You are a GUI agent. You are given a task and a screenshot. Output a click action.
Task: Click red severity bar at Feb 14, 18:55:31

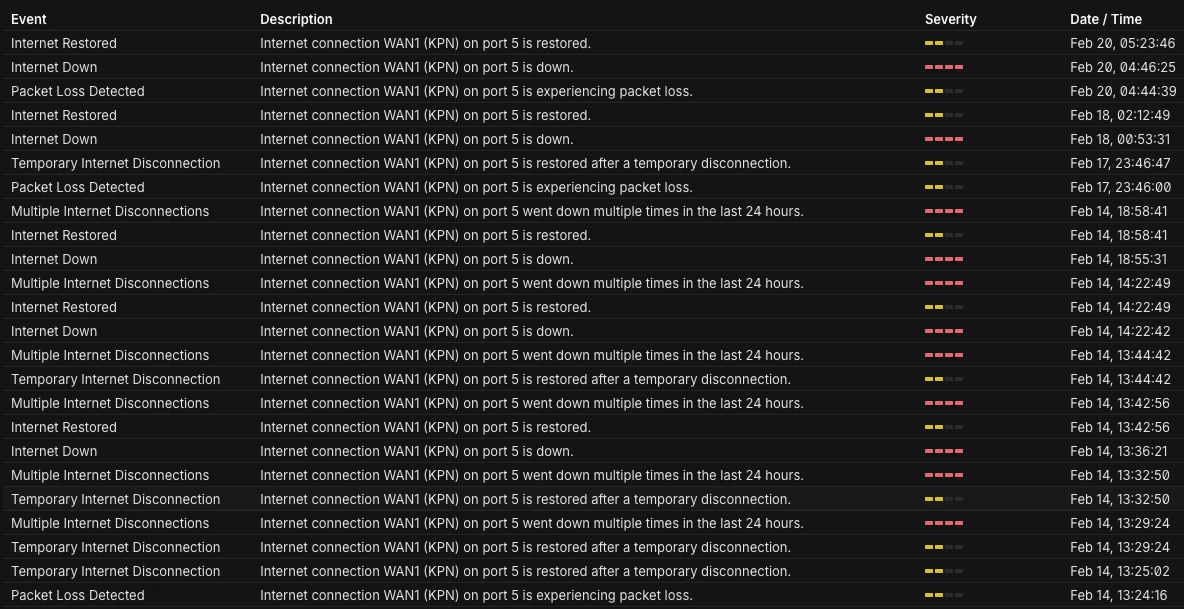point(943,259)
